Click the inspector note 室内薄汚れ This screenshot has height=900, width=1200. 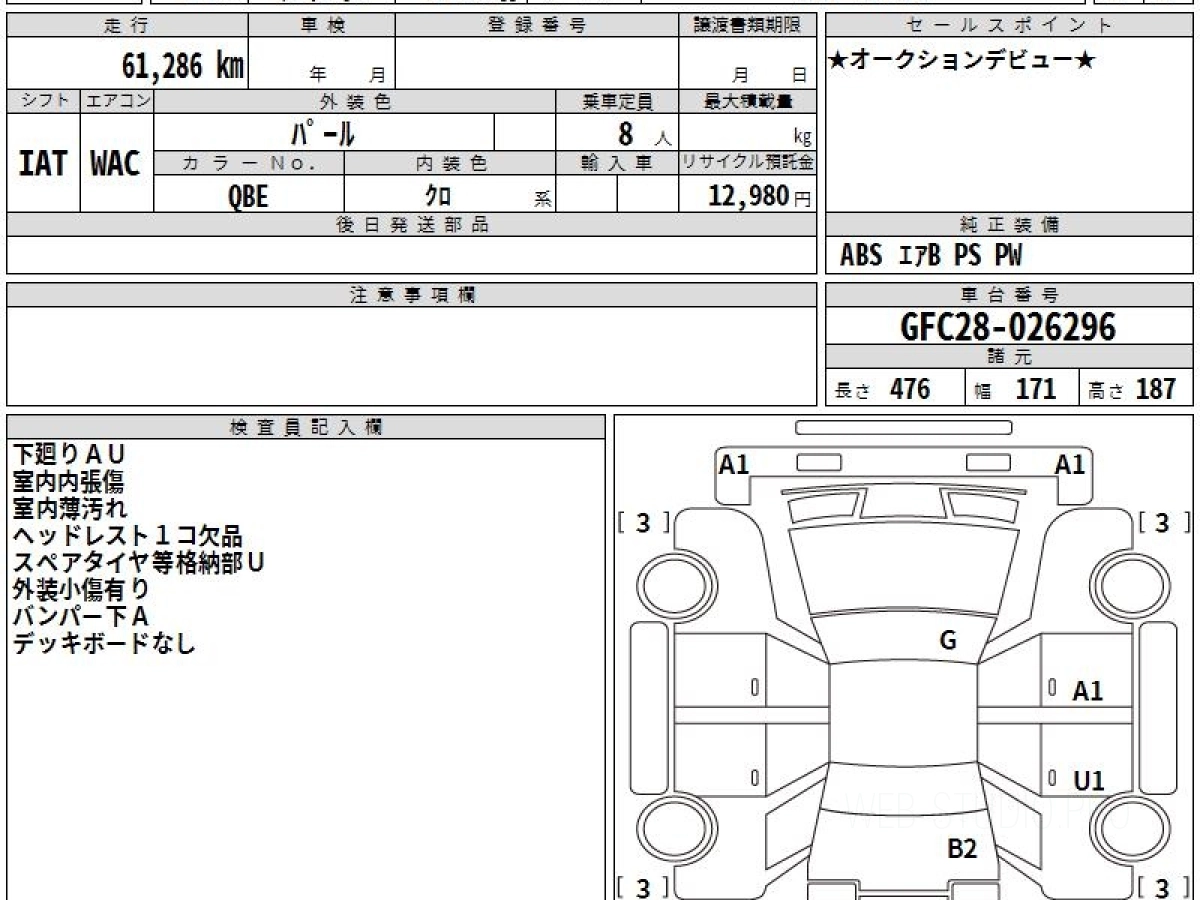[x=70, y=509]
